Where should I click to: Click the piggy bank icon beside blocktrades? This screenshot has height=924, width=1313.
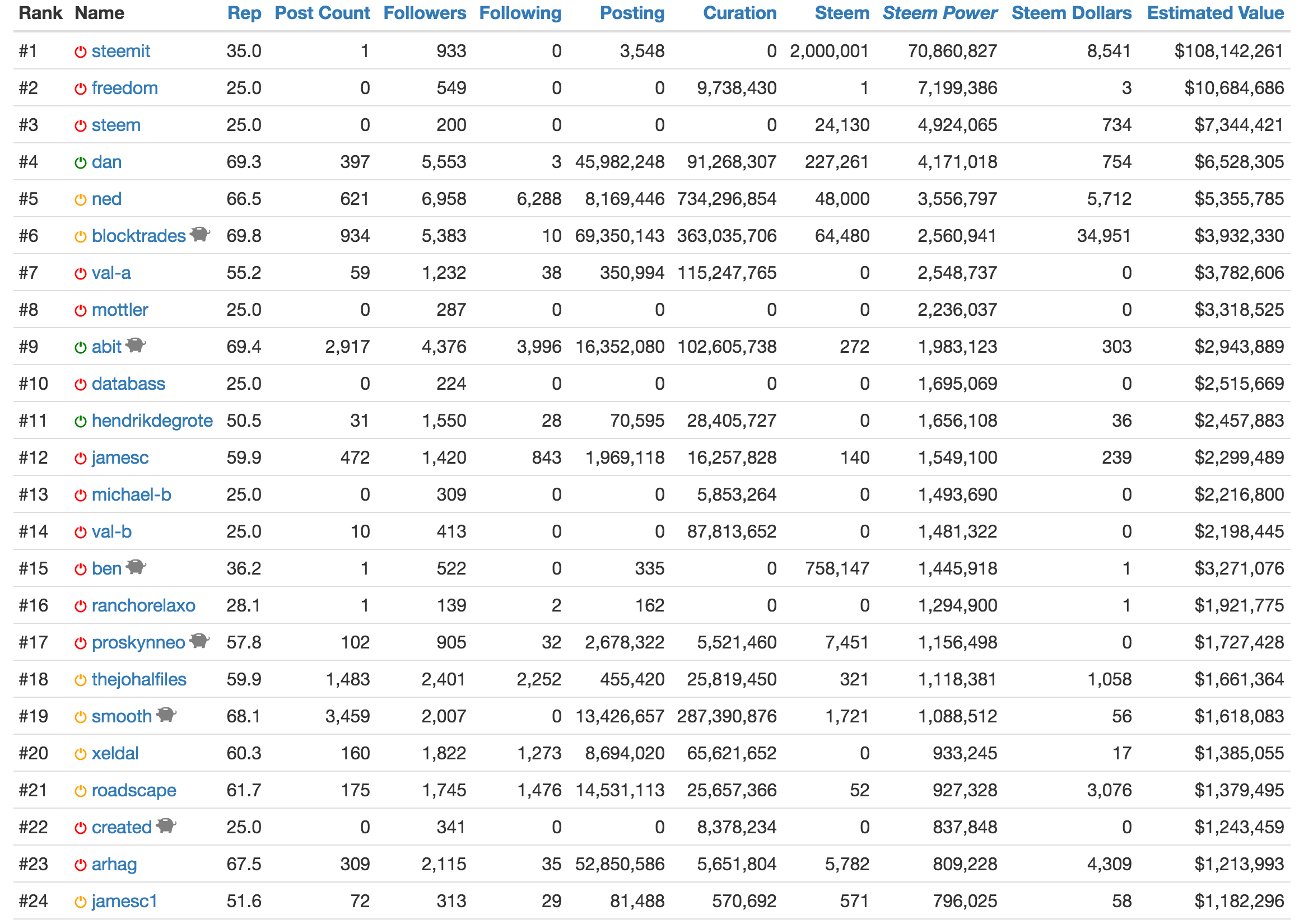(199, 234)
